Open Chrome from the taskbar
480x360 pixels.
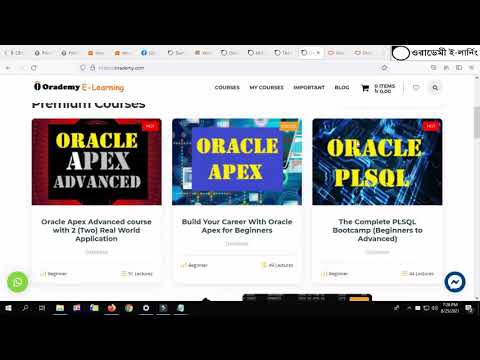coord(129,308)
